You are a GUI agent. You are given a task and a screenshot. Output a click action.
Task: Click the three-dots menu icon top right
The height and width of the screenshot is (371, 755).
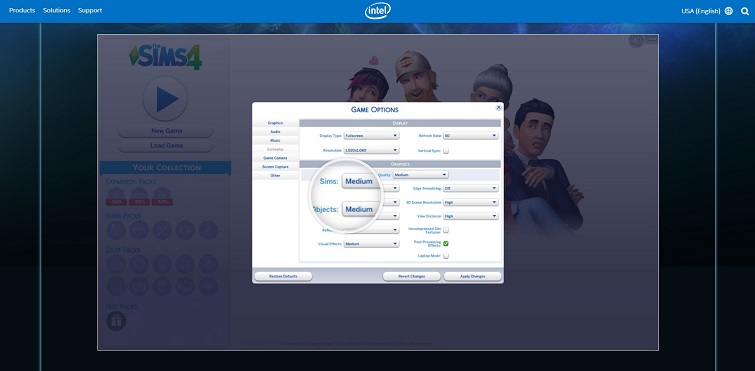coord(652,39)
